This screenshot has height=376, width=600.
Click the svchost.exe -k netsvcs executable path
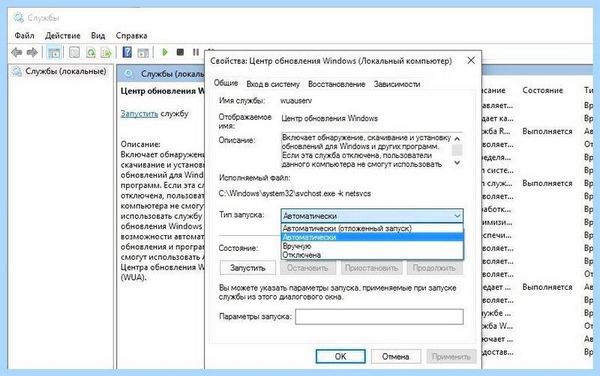pyautogui.click(x=295, y=194)
